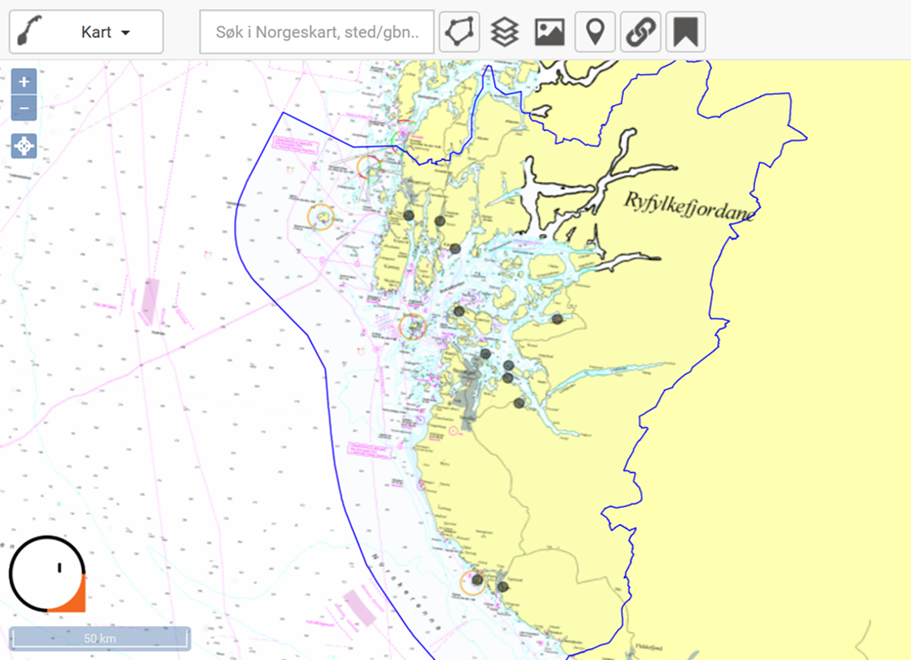Open the share link tool
Viewport: 911px width, 660px height.
pos(640,32)
